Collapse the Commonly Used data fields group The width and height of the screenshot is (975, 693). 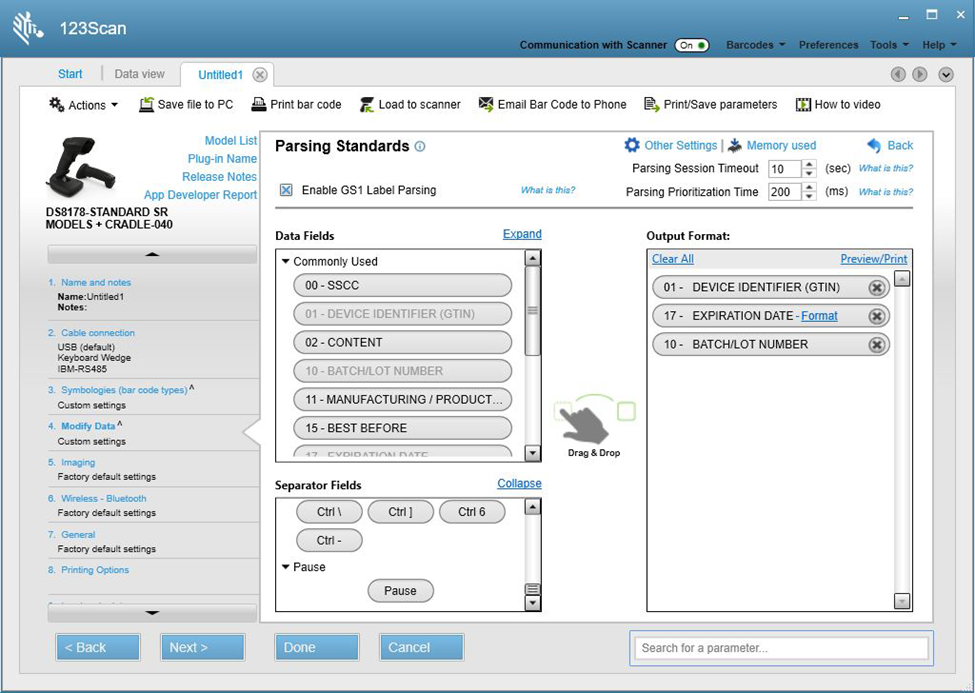[285, 261]
